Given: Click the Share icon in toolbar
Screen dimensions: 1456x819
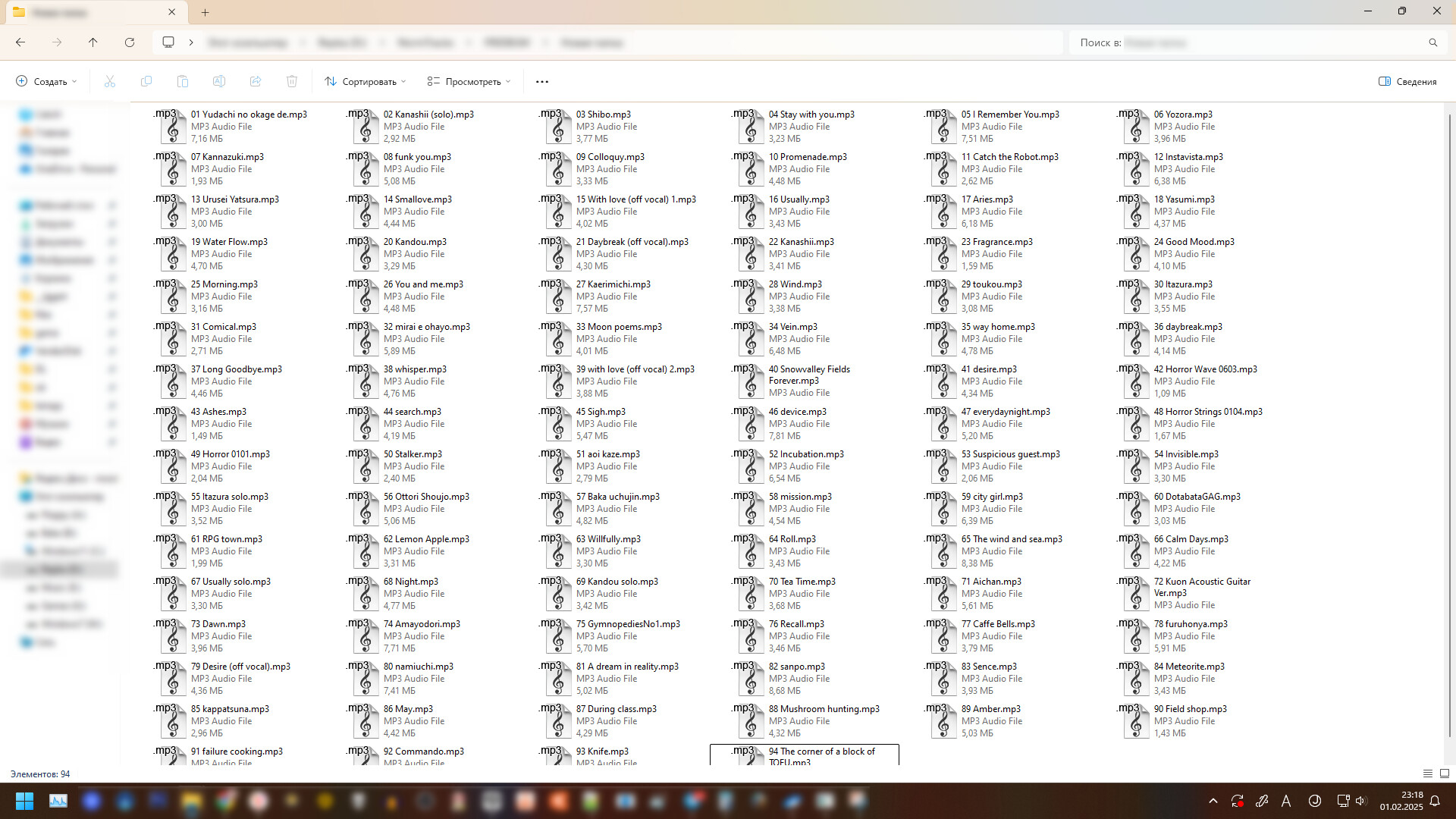Looking at the screenshot, I should click(256, 81).
